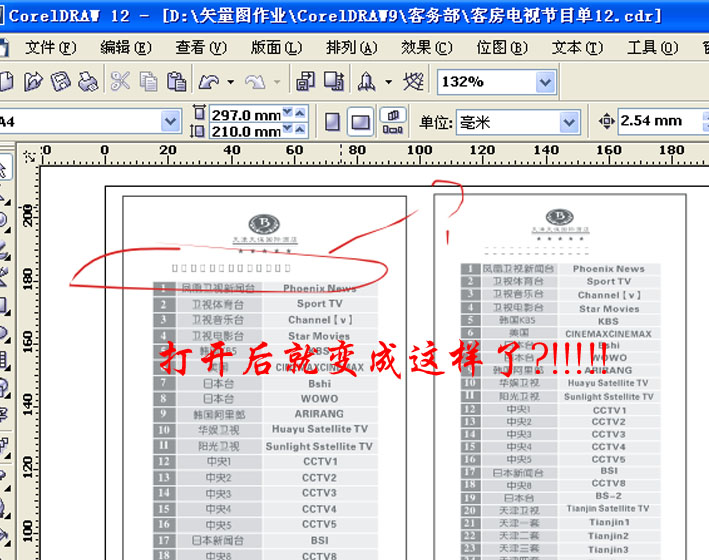
Task: Open the 文本(T) menu
Action: coord(577,47)
